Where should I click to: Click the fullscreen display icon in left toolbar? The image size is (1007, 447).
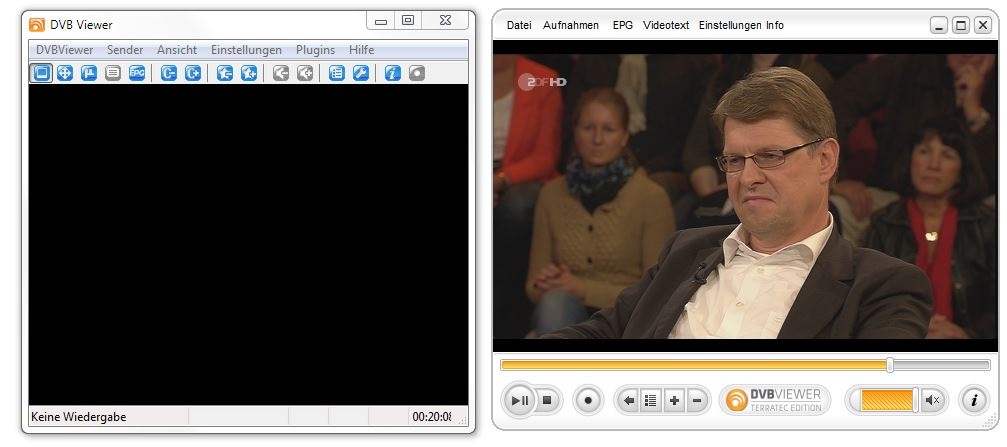point(41,73)
